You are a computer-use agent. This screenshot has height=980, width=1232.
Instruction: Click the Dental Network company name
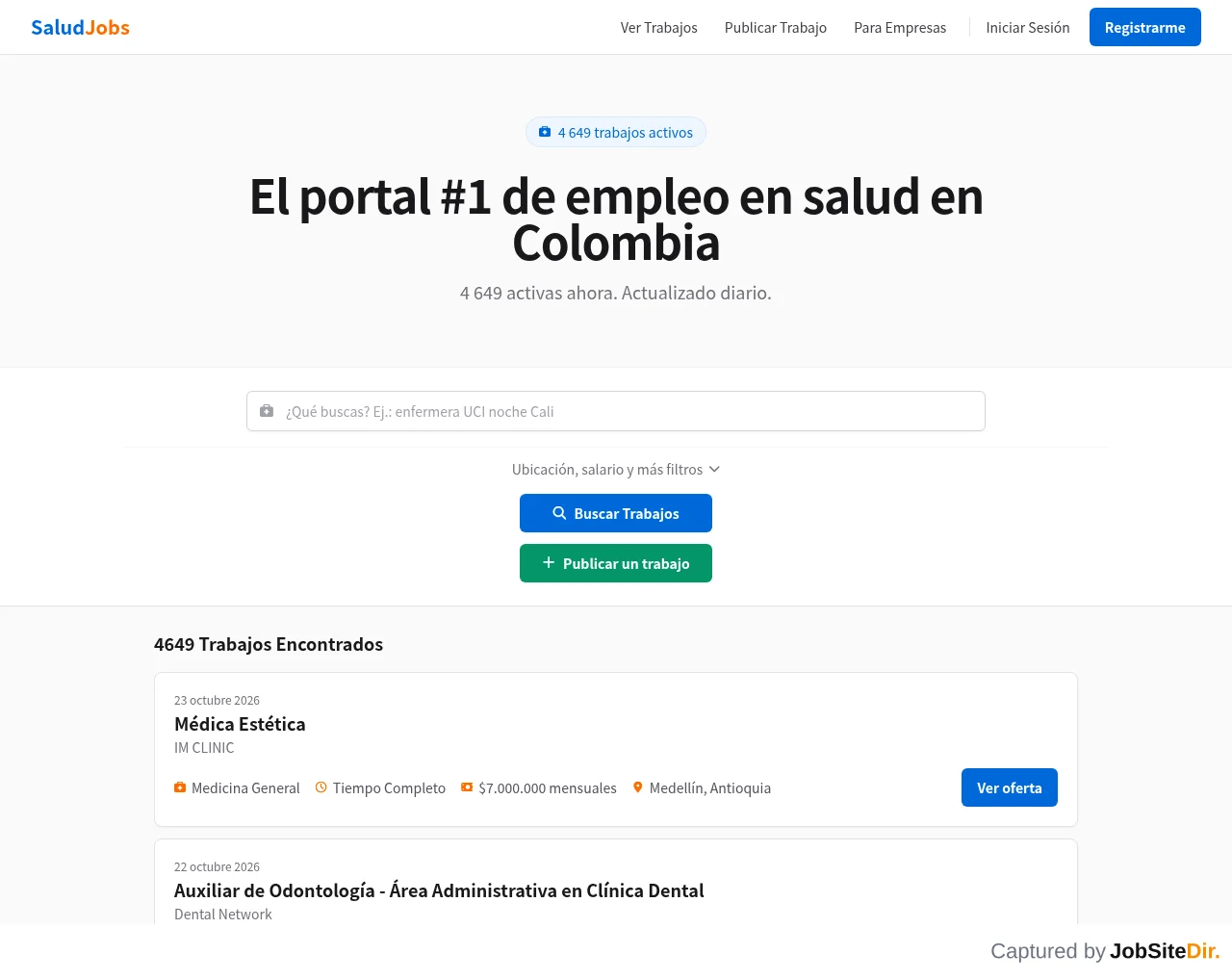pyautogui.click(x=223, y=915)
